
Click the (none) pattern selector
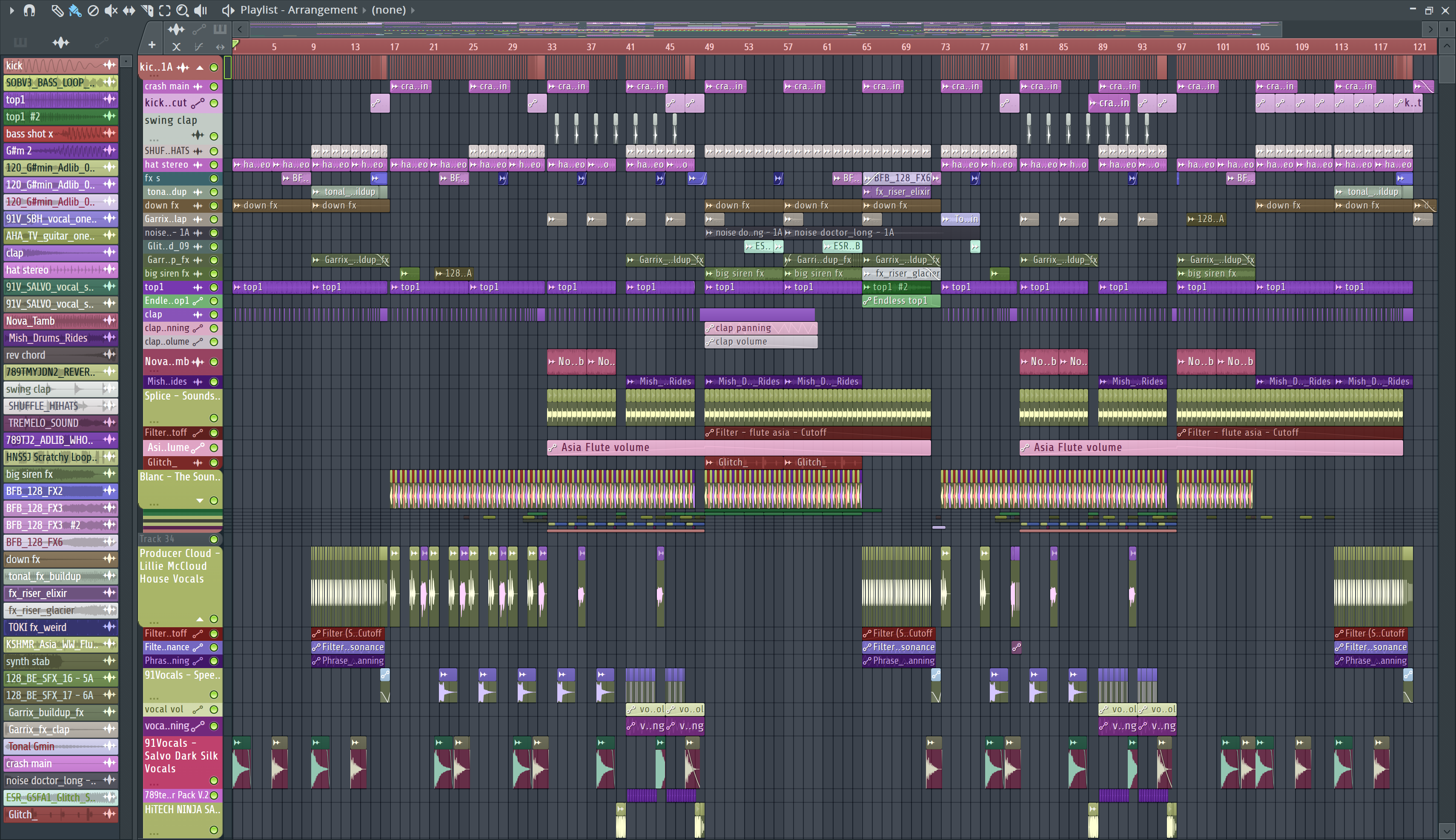[x=388, y=10]
